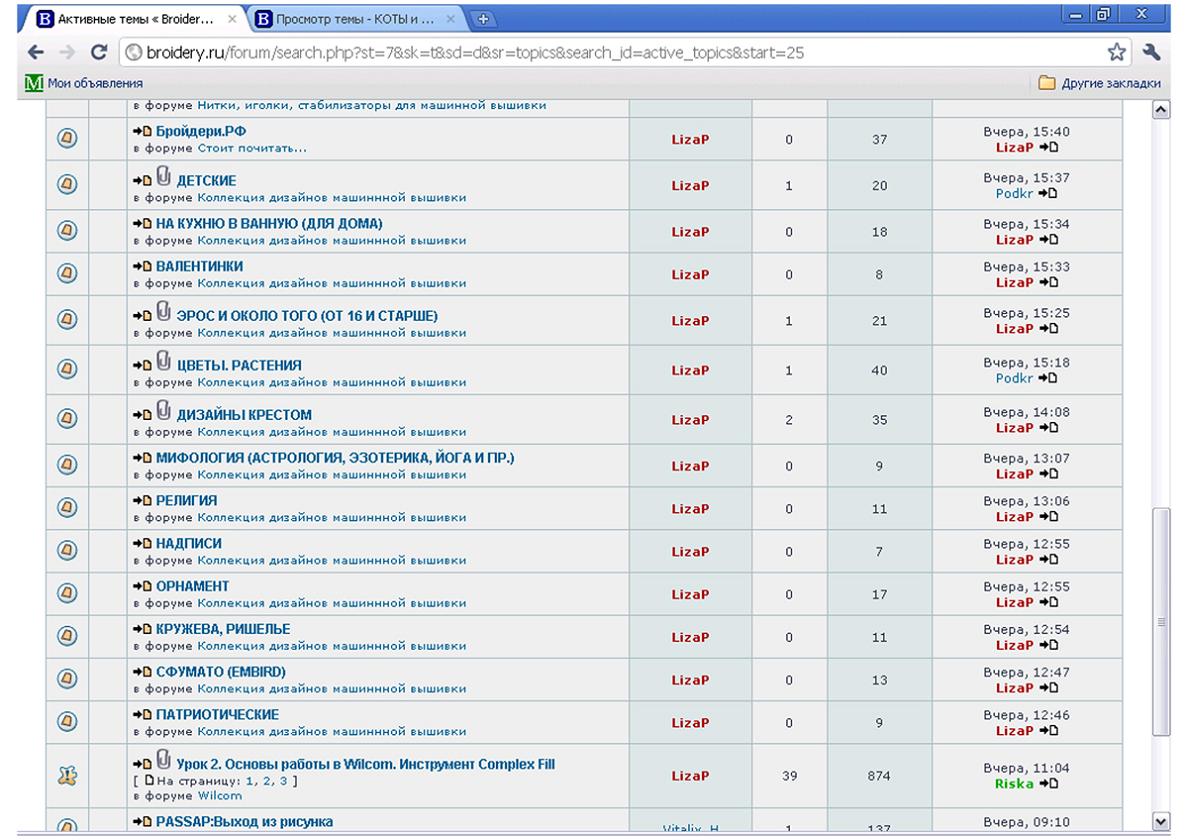This screenshot has height=840, width=1188.
Task: Click the folder icon for Другие закладки
Action: pyautogui.click(x=1047, y=83)
